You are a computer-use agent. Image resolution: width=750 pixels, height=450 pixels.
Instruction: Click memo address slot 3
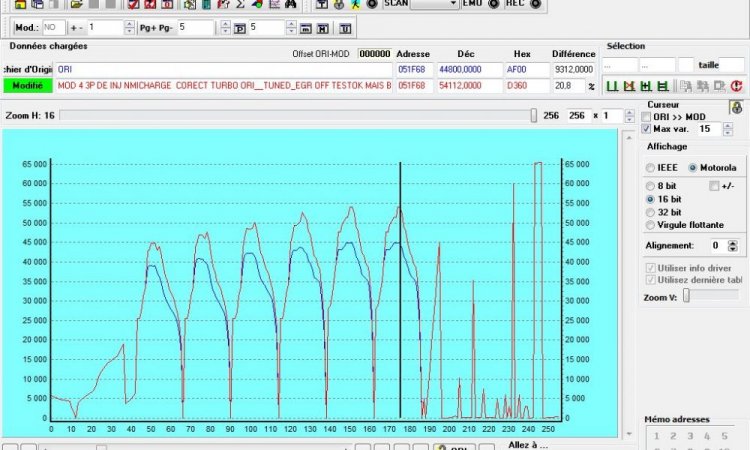690,436
